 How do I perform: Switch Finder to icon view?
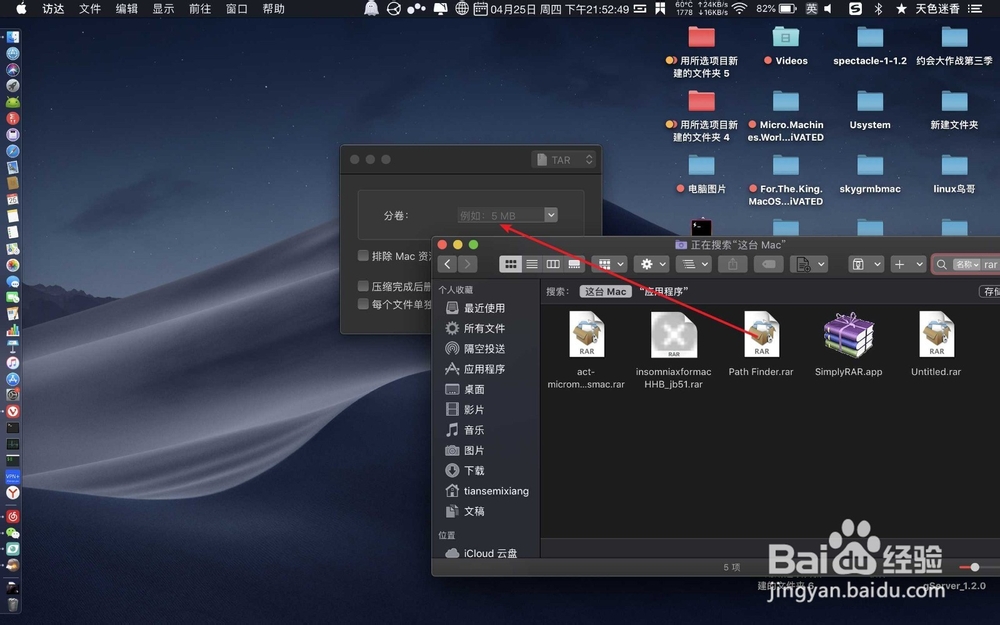510,264
